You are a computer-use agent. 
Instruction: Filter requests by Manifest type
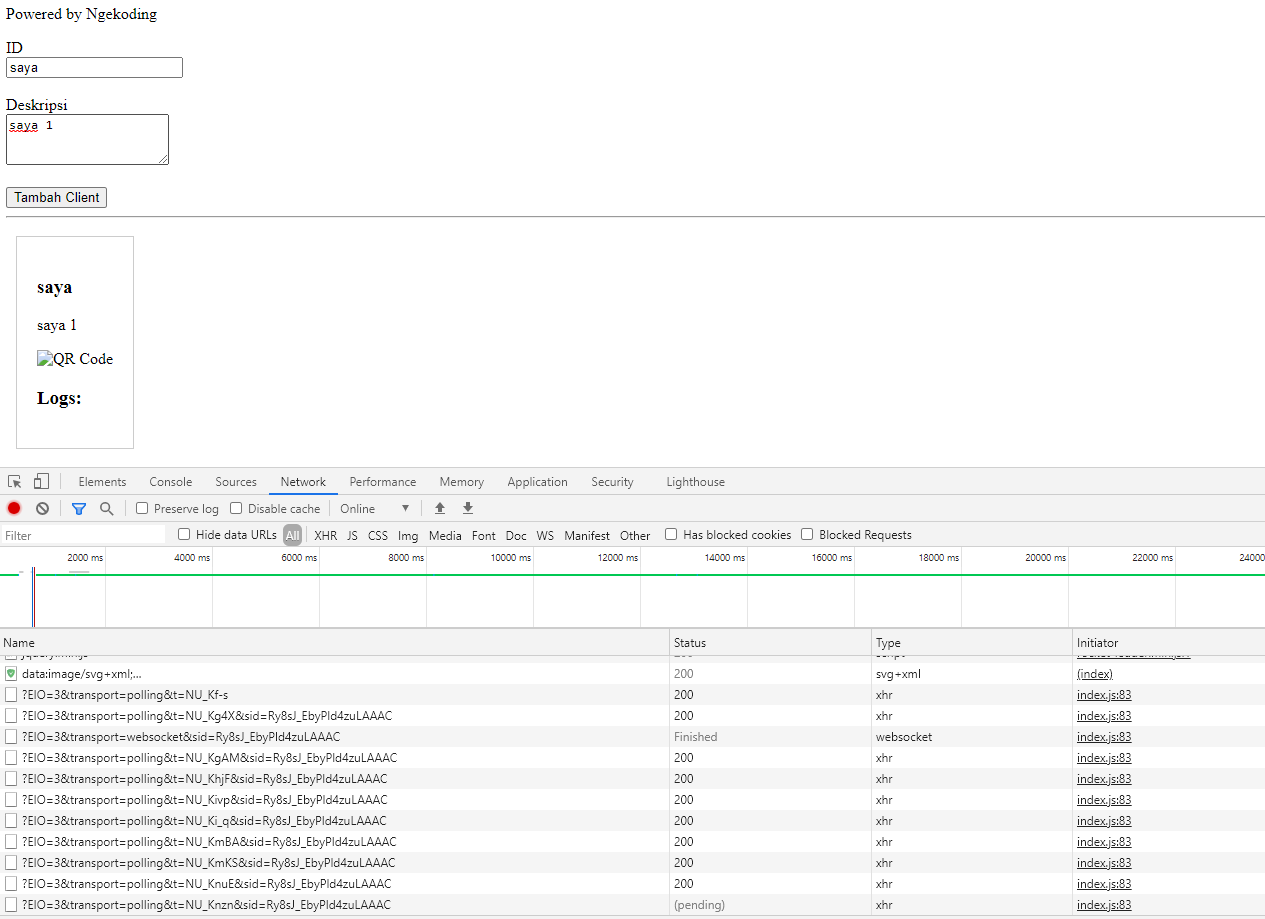click(x=587, y=535)
